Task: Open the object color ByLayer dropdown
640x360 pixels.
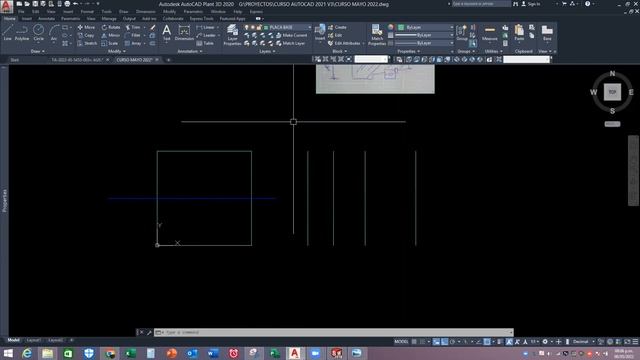Action: pos(425,27)
